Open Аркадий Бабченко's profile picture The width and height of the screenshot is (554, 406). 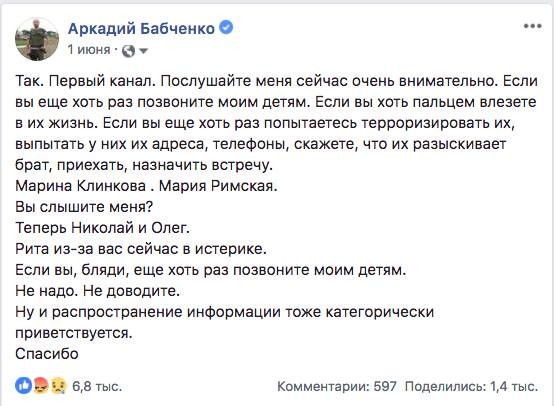click(x=37, y=39)
